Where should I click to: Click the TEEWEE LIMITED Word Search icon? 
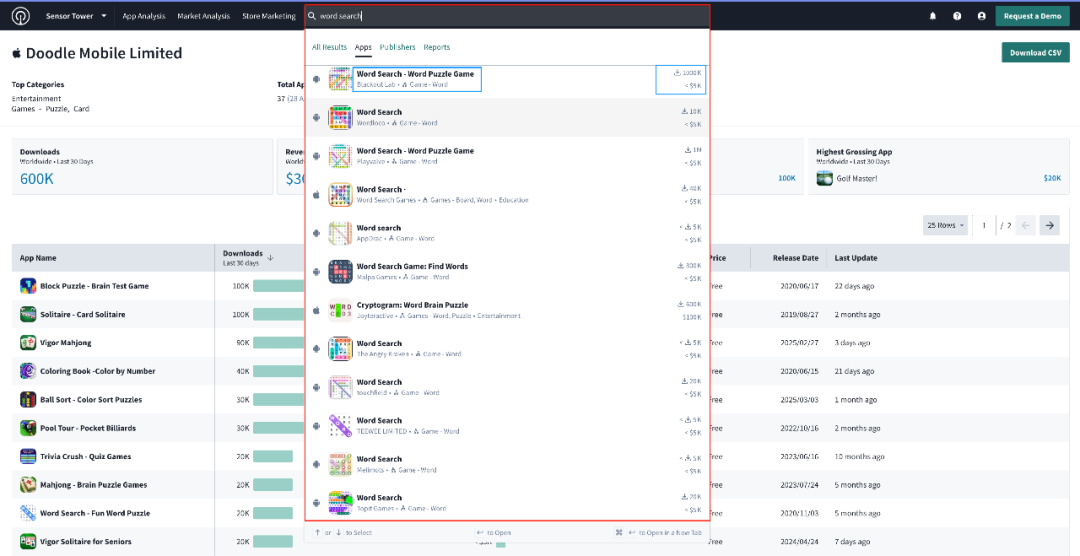[341, 426]
